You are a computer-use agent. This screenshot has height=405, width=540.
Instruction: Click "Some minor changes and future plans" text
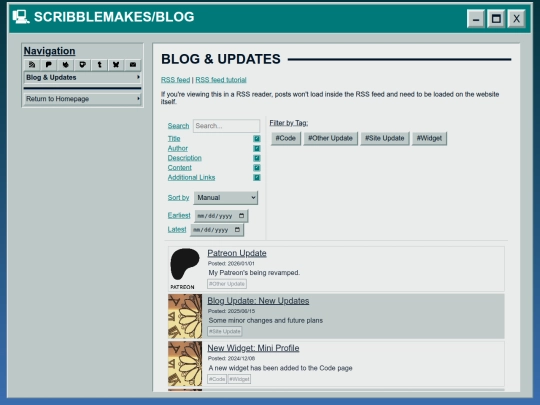click(x=266, y=321)
